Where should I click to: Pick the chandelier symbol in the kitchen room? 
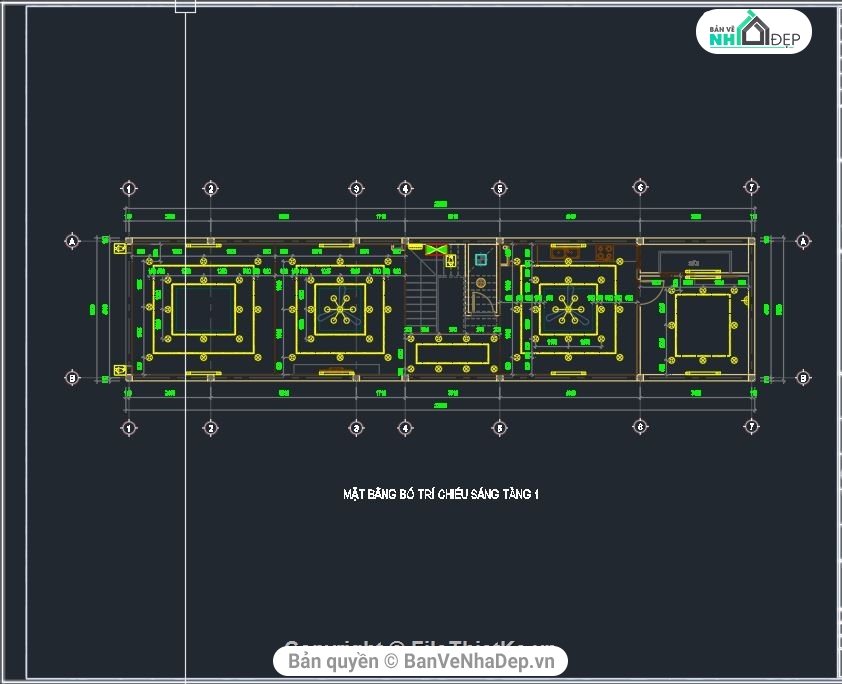pyautogui.click(x=566, y=310)
